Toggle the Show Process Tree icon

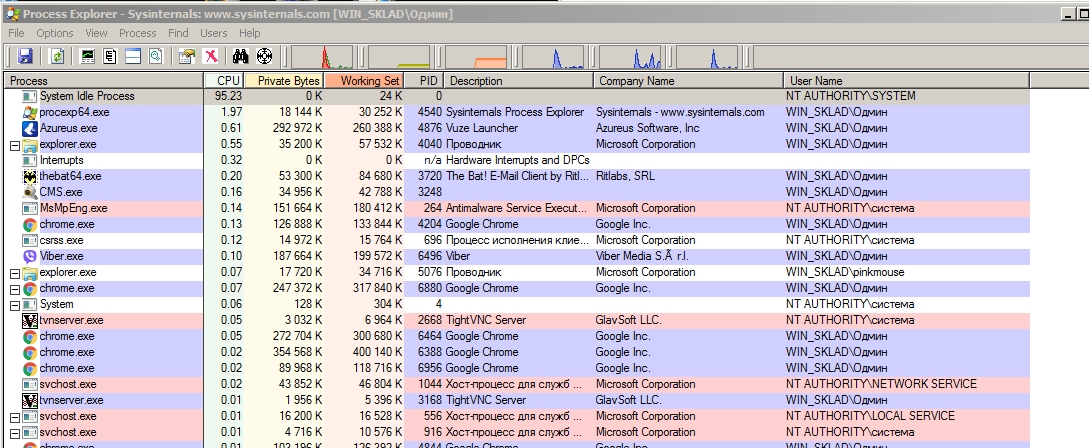pos(110,57)
